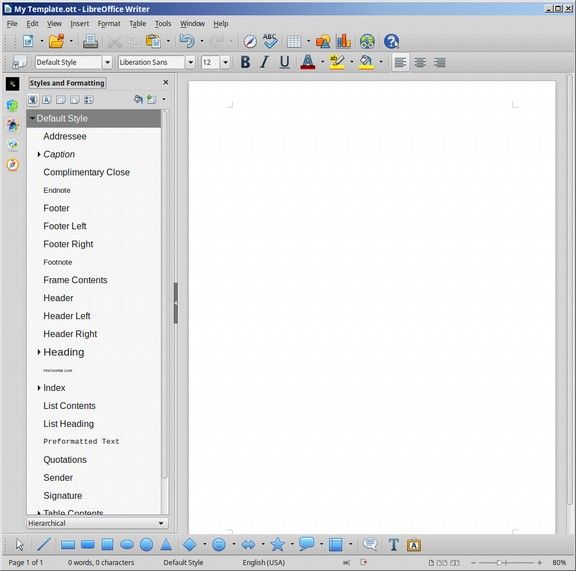
Task: Click the Insert Chart icon
Action: (343, 41)
